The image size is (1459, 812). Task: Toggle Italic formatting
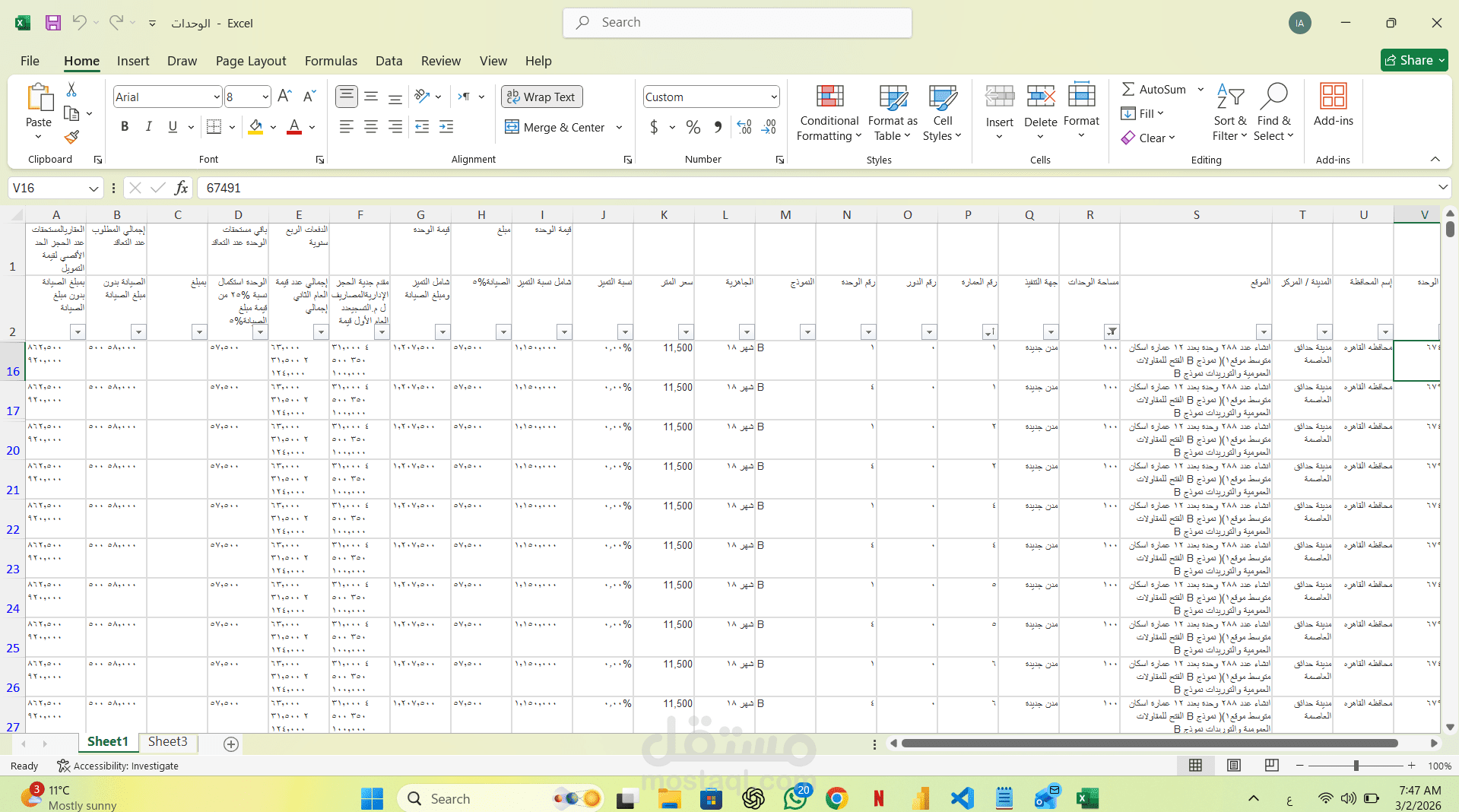(x=149, y=127)
